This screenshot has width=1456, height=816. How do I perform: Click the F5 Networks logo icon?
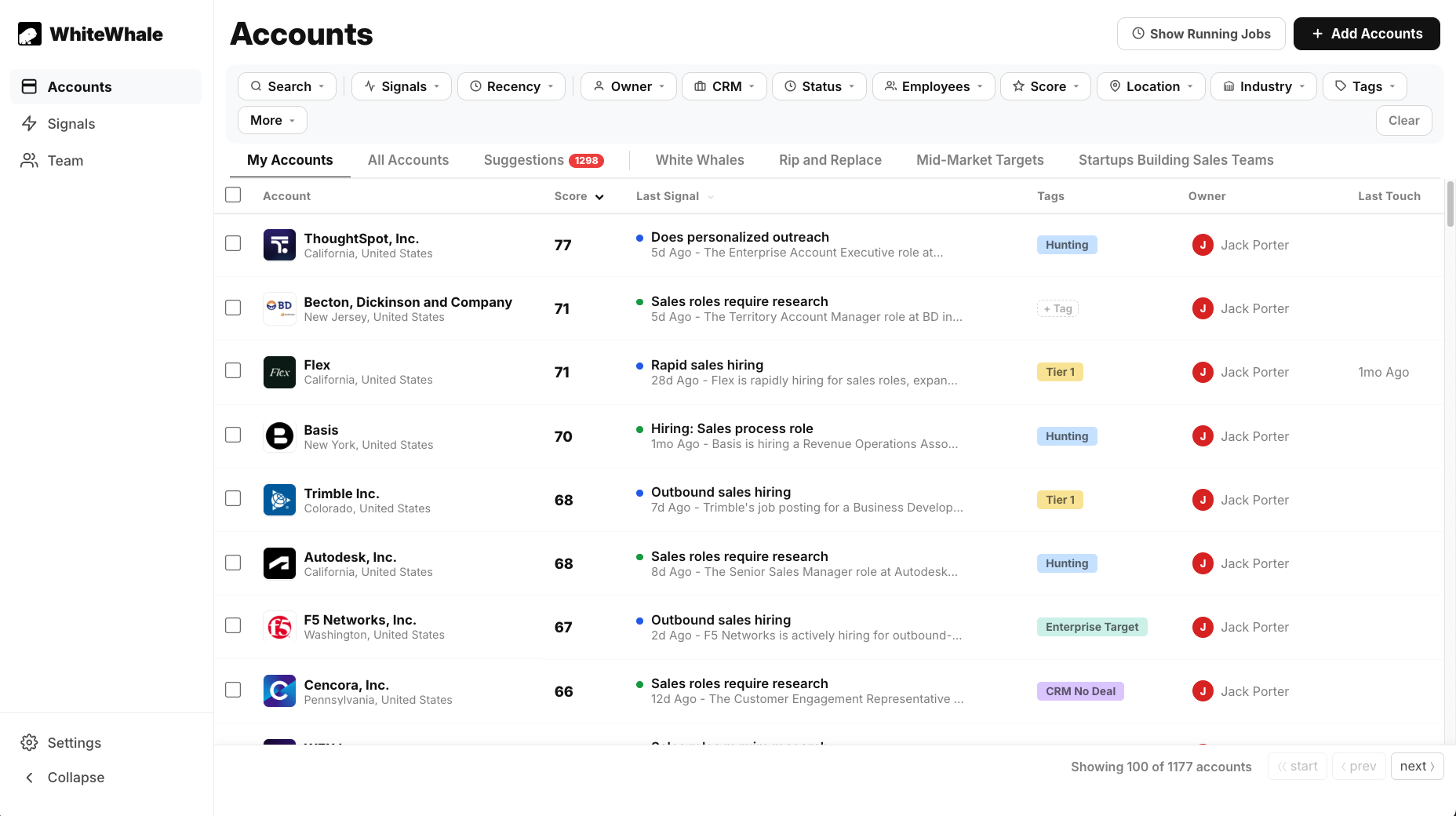[279, 627]
